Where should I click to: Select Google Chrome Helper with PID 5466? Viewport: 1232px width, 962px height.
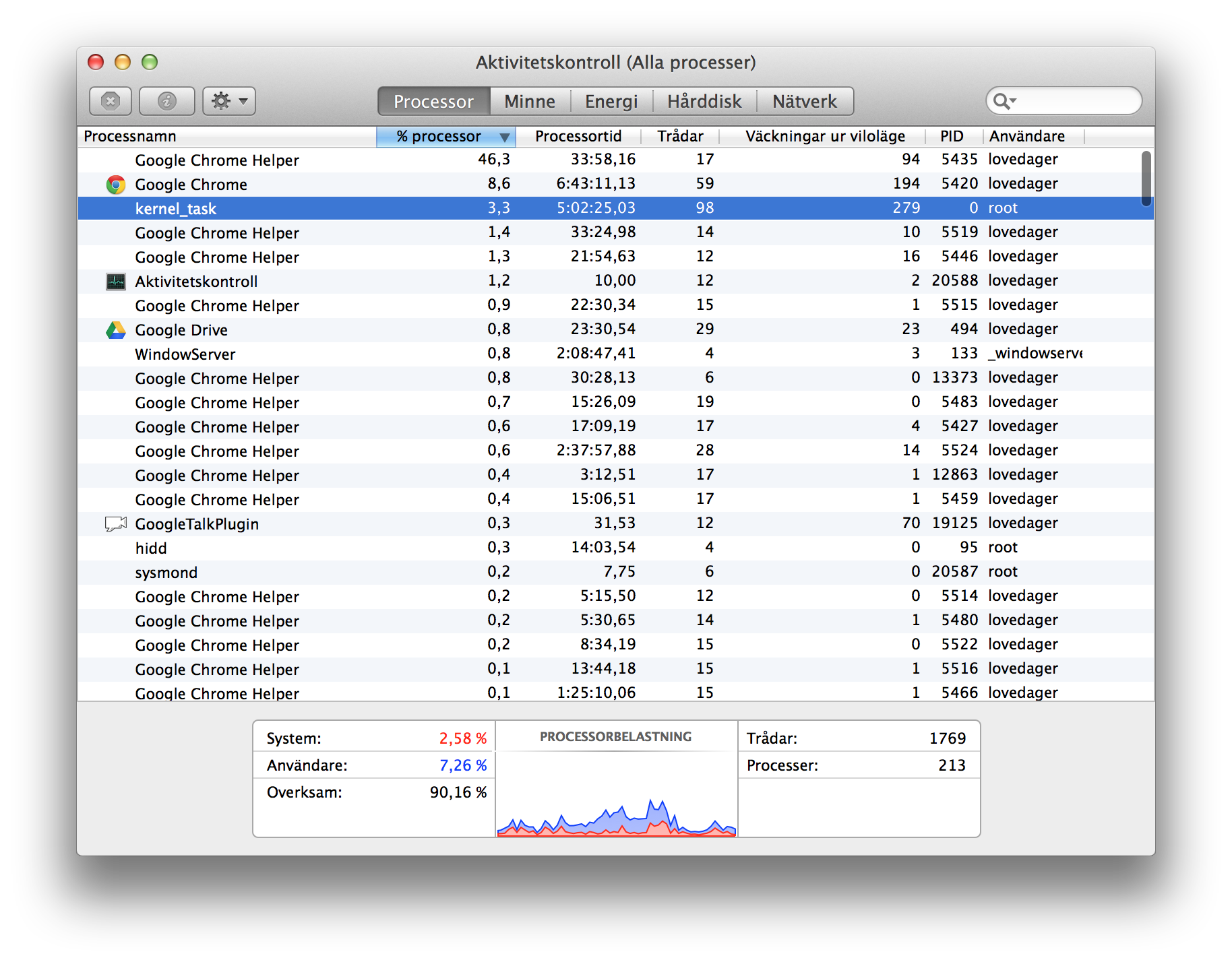click(615, 692)
